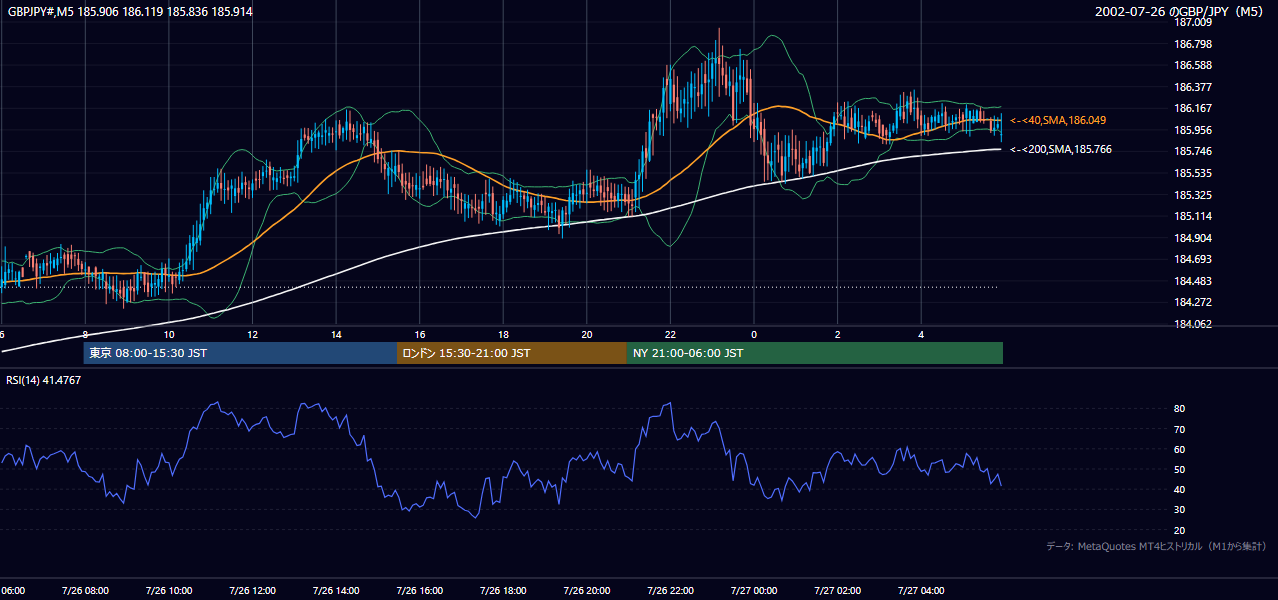Click hour tick 16 under price chart
The width and height of the screenshot is (1278, 600).
pyautogui.click(x=420, y=335)
